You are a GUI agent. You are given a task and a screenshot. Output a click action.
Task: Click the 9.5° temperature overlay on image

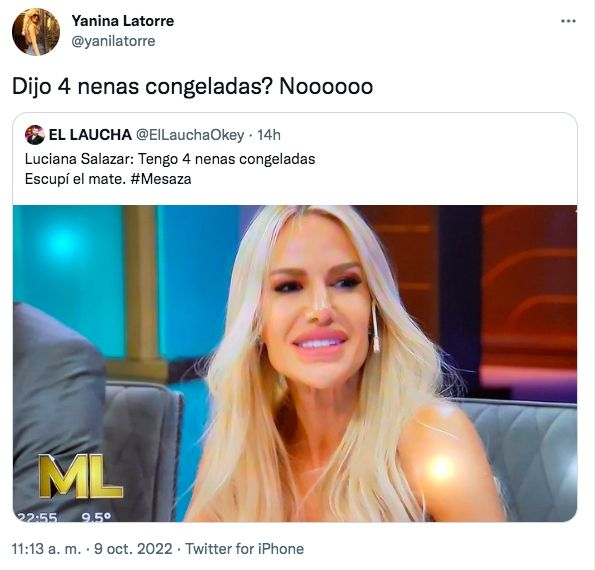tap(96, 517)
